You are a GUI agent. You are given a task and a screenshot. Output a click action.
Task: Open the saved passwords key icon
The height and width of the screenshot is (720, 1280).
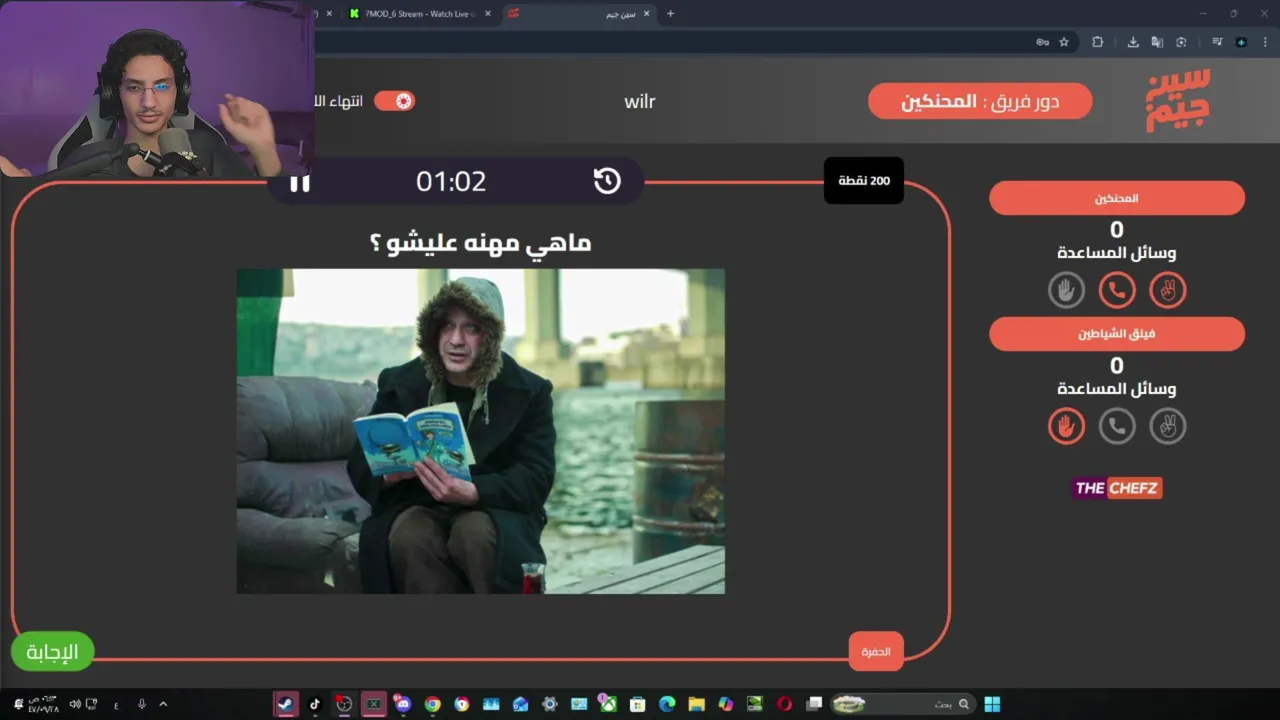1042,42
